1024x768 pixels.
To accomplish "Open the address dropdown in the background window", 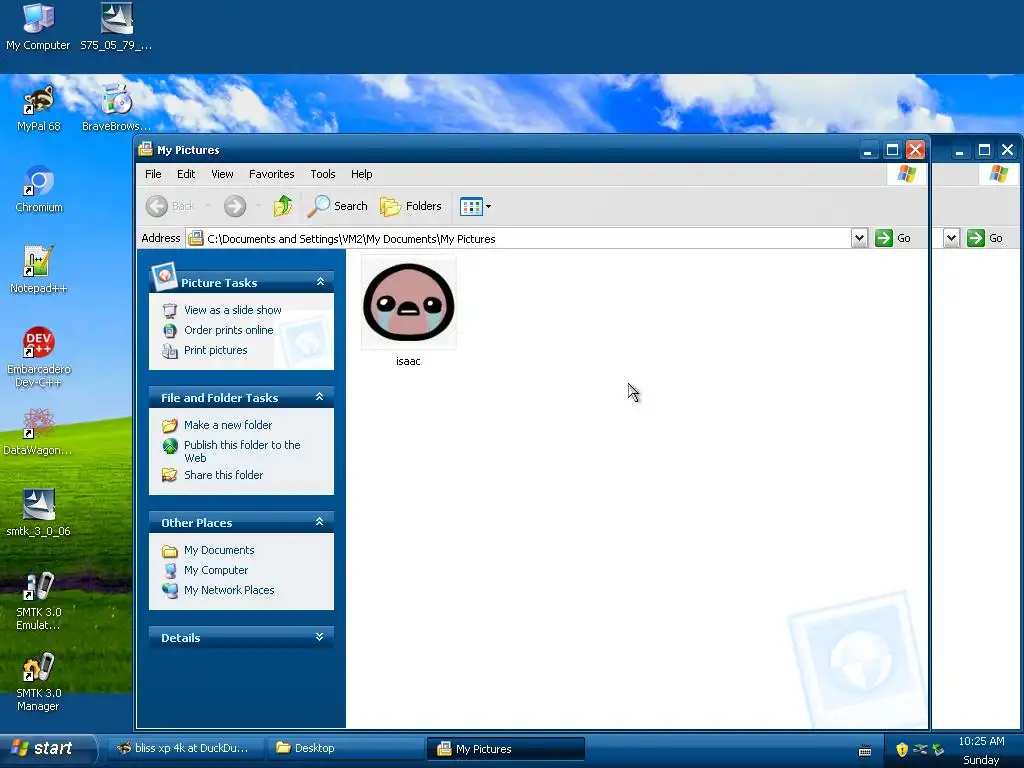I will click(952, 238).
